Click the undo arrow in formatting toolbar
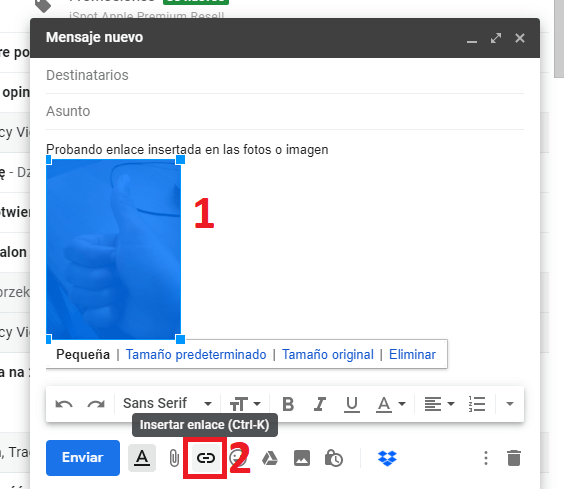 tap(64, 404)
